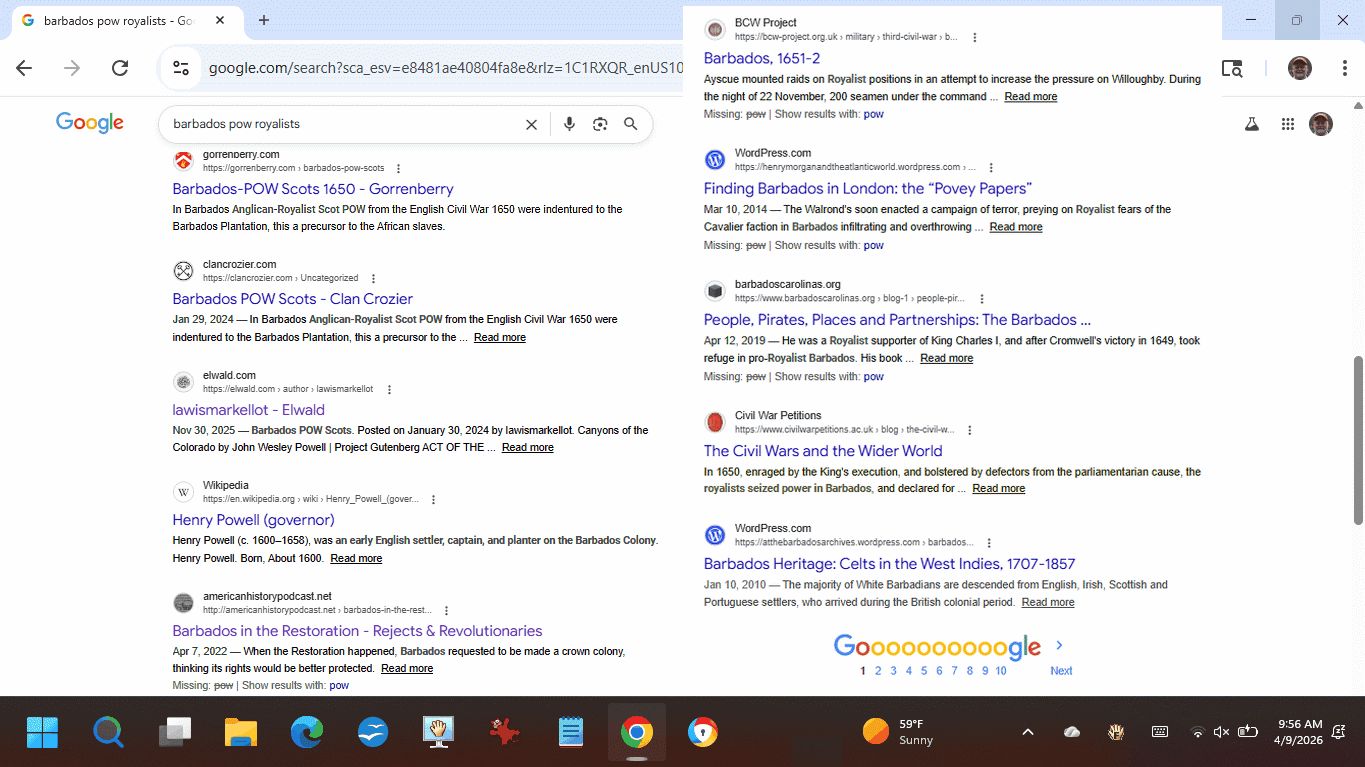The image size is (1365, 767).
Task: Go to the Google logo homepage
Action: pos(90,123)
